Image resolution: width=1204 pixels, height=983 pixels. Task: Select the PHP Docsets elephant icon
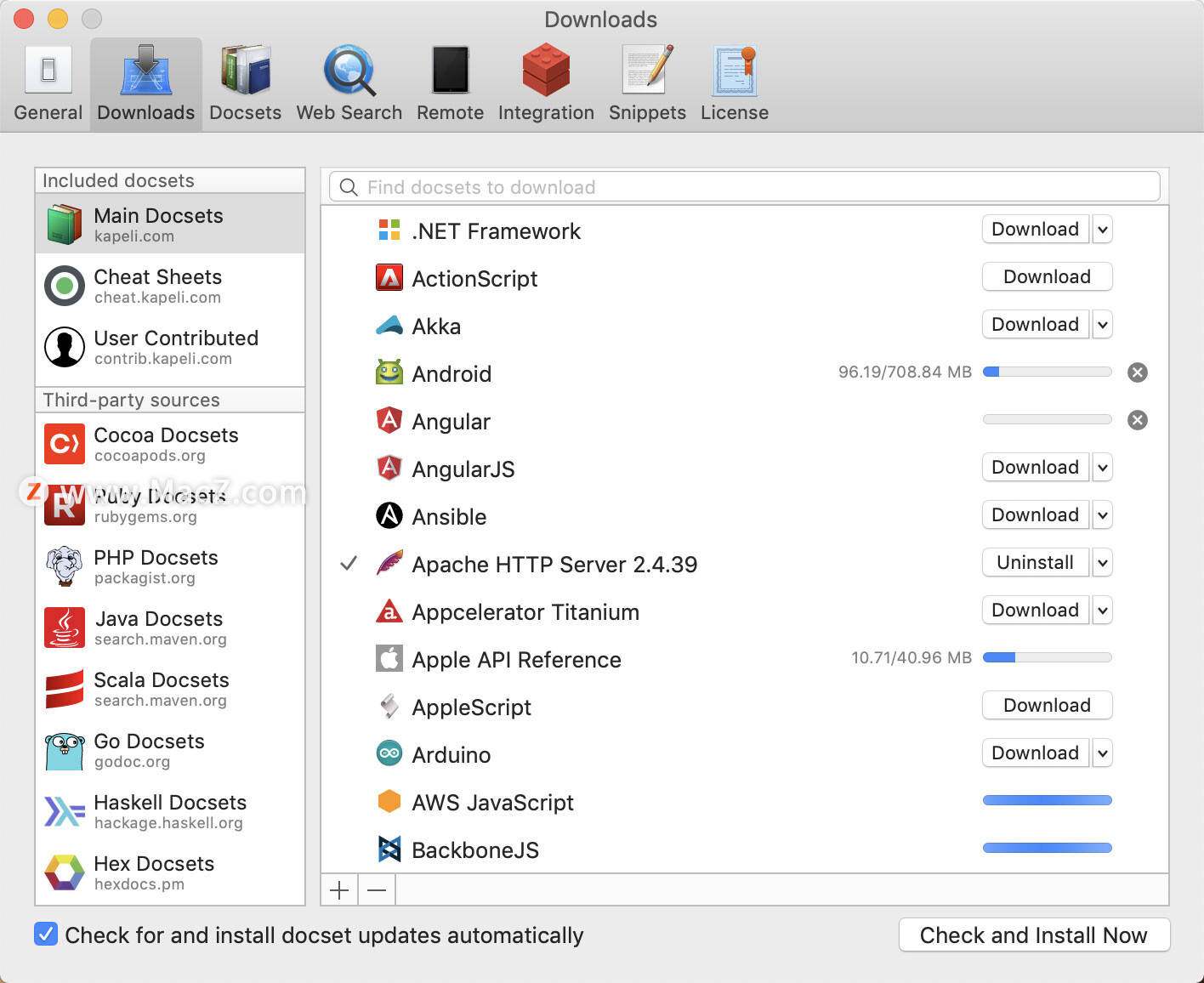[65, 566]
